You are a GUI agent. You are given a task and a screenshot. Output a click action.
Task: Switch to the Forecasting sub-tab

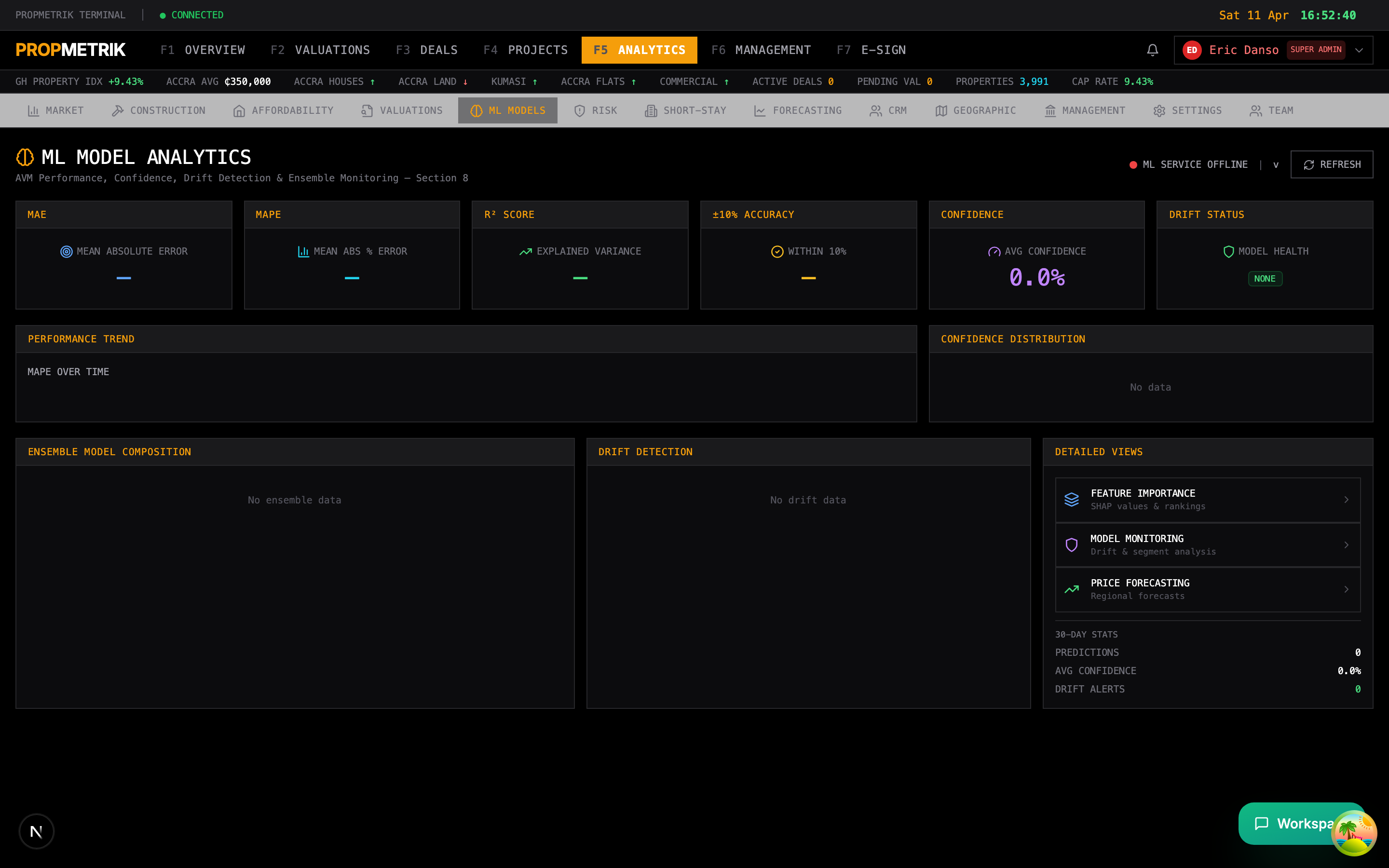click(x=797, y=110)
